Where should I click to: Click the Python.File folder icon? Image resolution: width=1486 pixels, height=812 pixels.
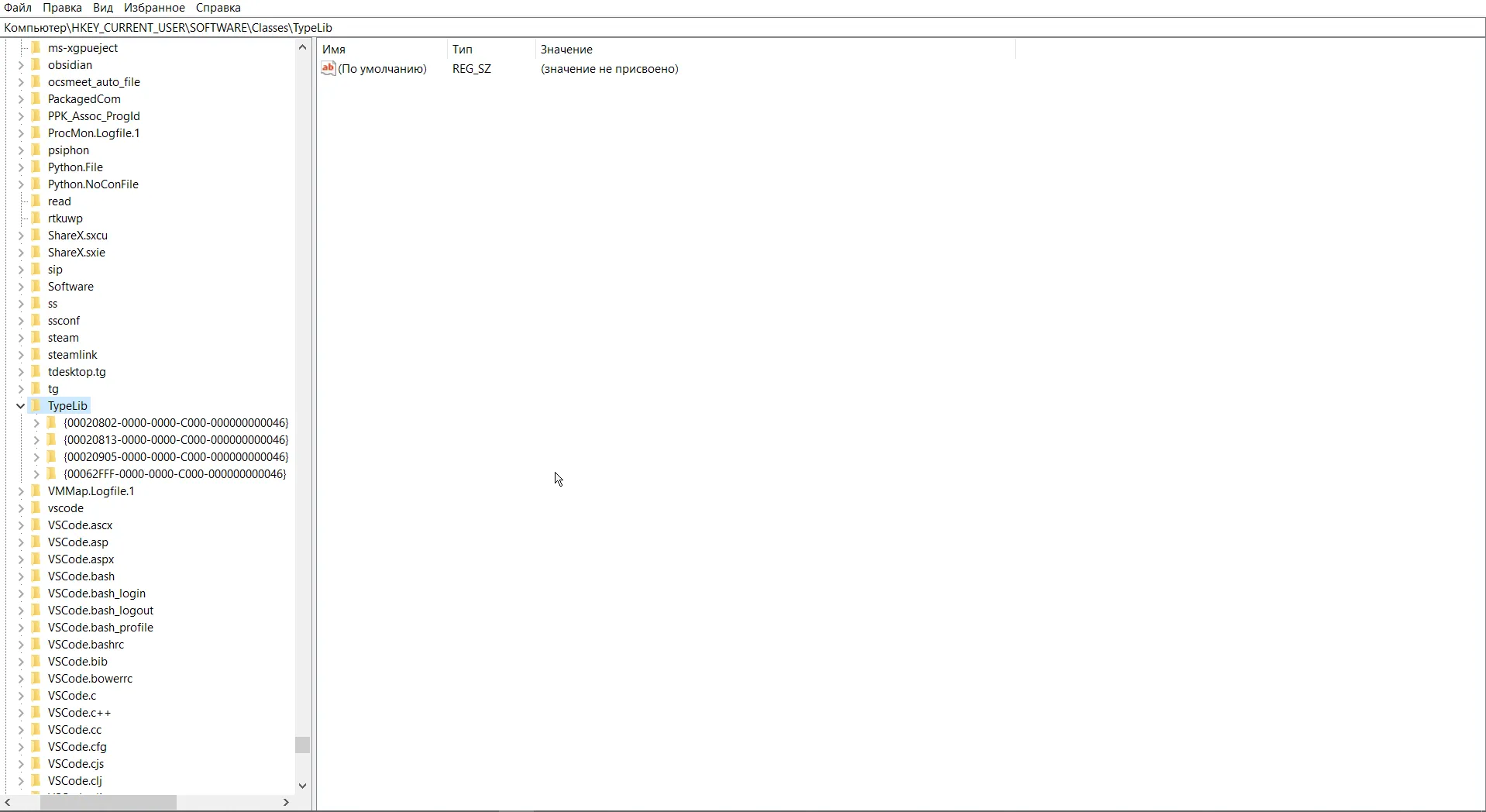[36, 167]
